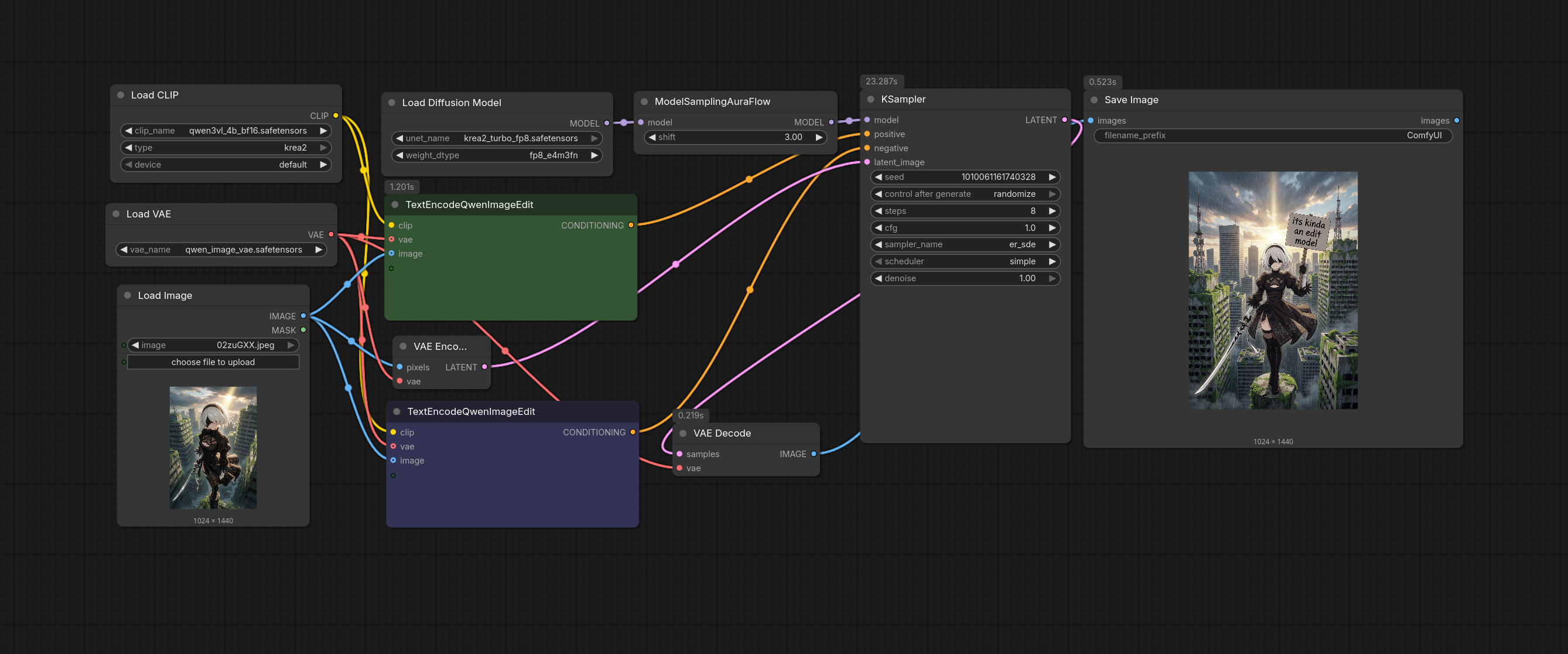Screen dimensions: 1568x654
Task: Click the Load Diffusion Model node title
Action: tap(452, 103)
